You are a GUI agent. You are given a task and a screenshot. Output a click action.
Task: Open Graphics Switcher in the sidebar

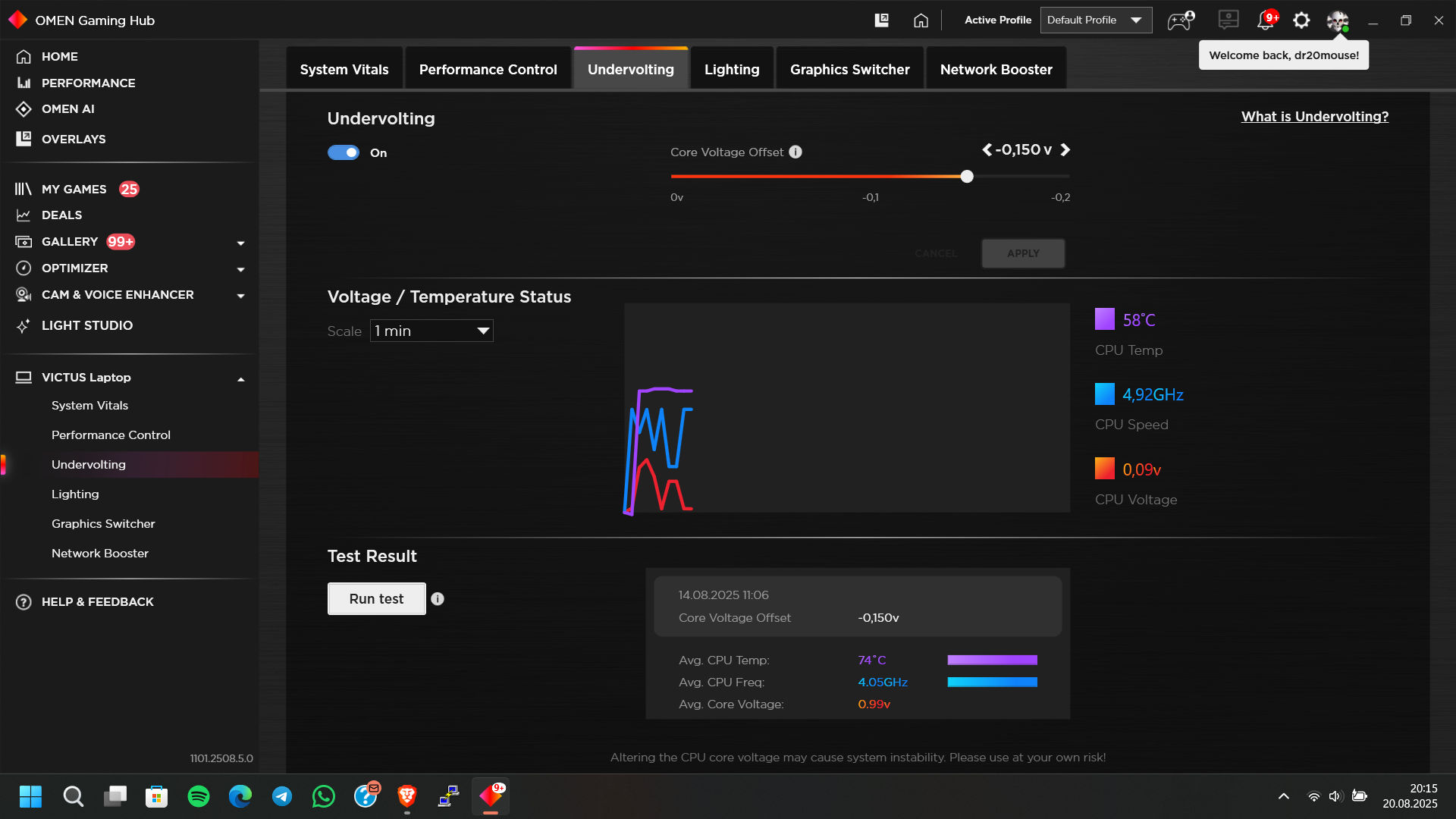103,524
